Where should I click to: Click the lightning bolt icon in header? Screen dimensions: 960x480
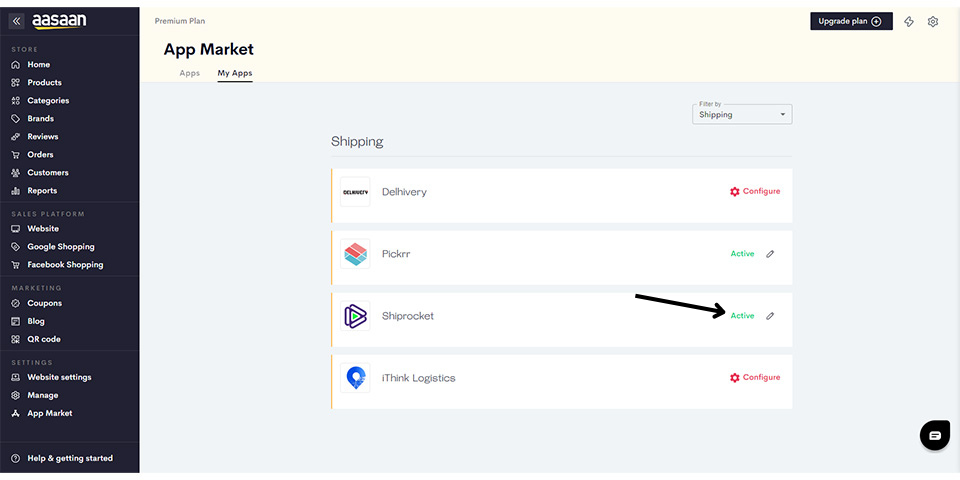pyautogui.click(x=909, y=21)
